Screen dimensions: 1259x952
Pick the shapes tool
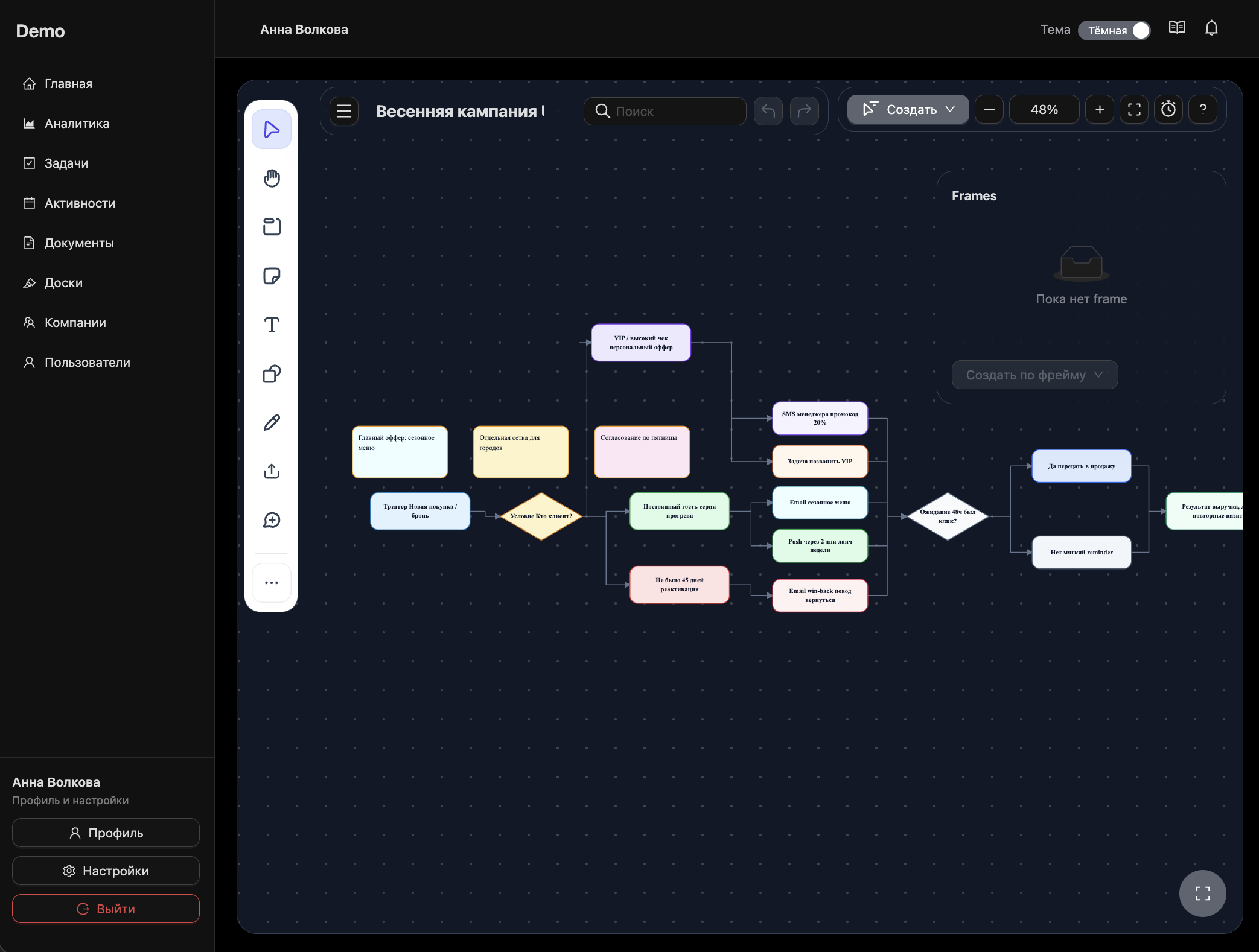(x=272, y=373)
